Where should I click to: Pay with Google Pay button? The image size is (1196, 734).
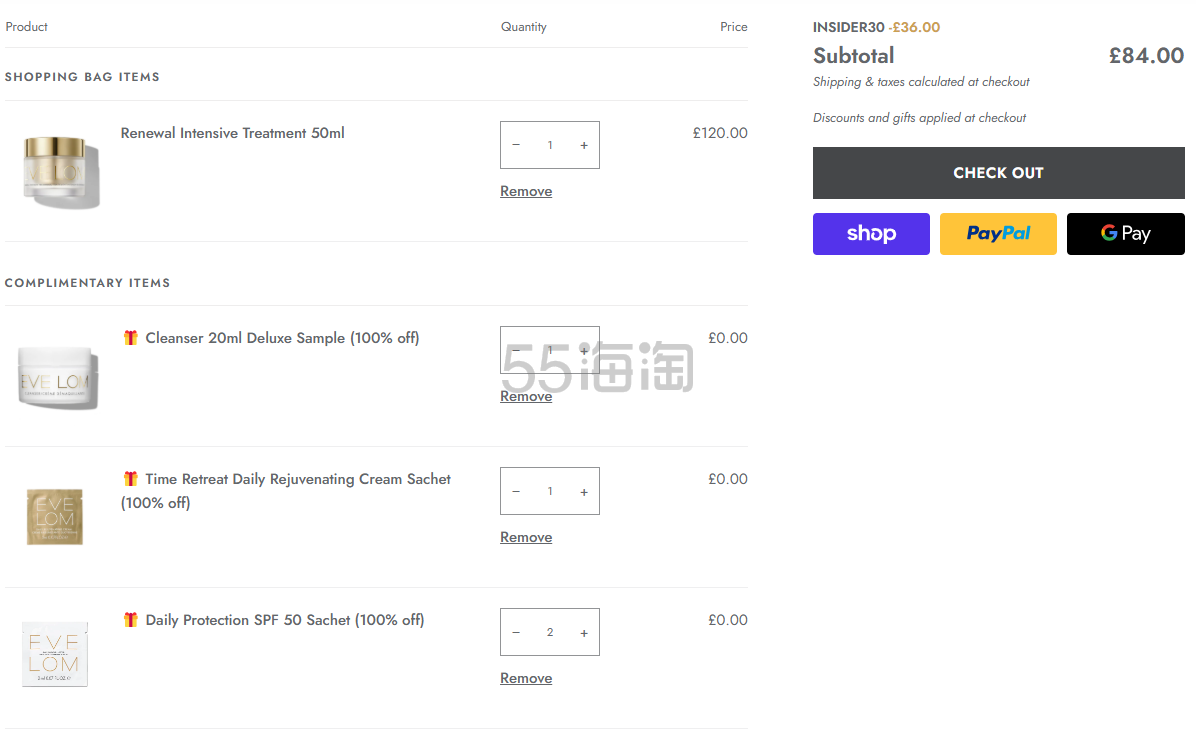click(1126, 233)
